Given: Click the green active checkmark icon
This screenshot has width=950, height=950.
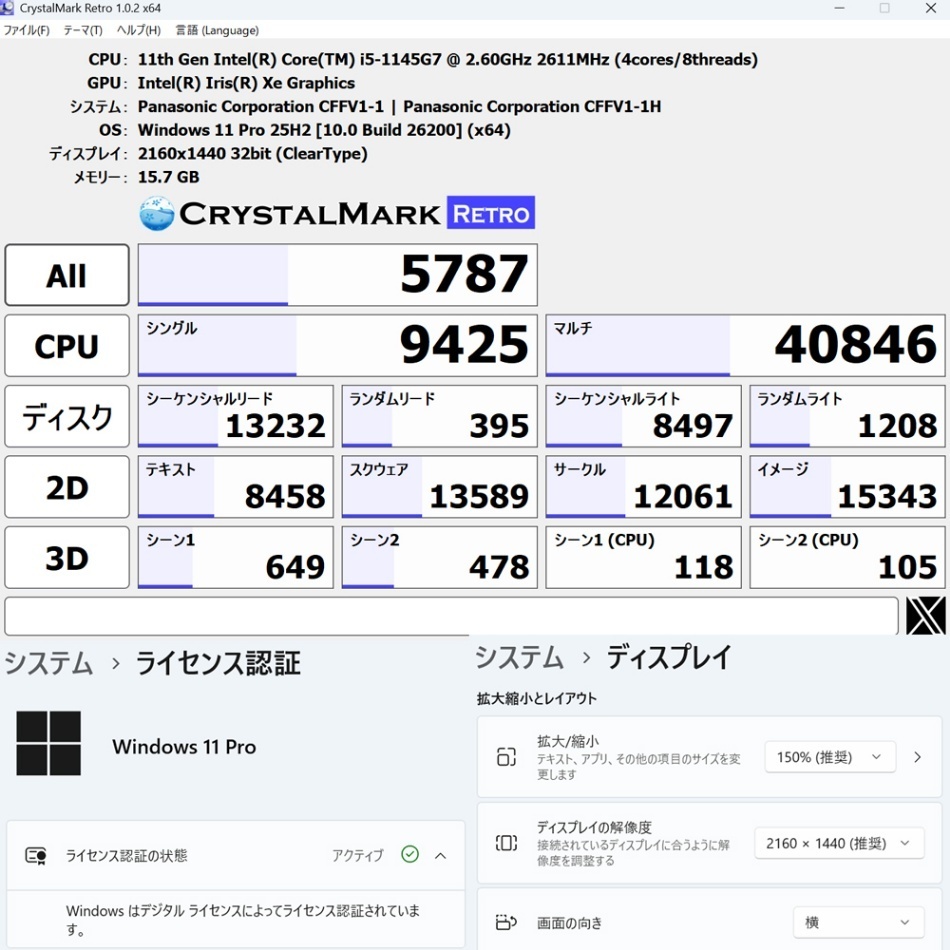Looking at the screenshot, I should (x=410, y=854).
